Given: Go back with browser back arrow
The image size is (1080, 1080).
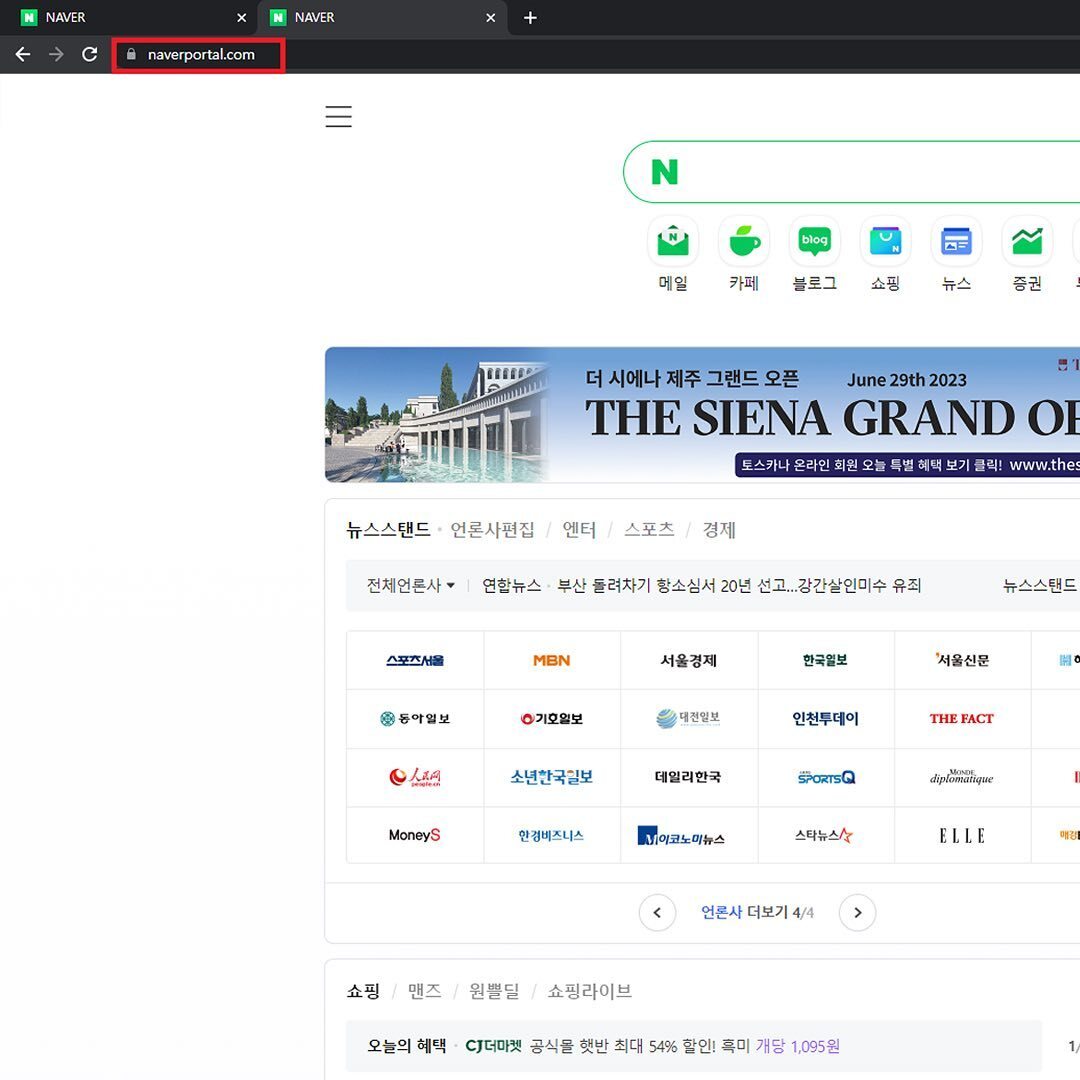Looking at the screenshot, I should point(23,54).
